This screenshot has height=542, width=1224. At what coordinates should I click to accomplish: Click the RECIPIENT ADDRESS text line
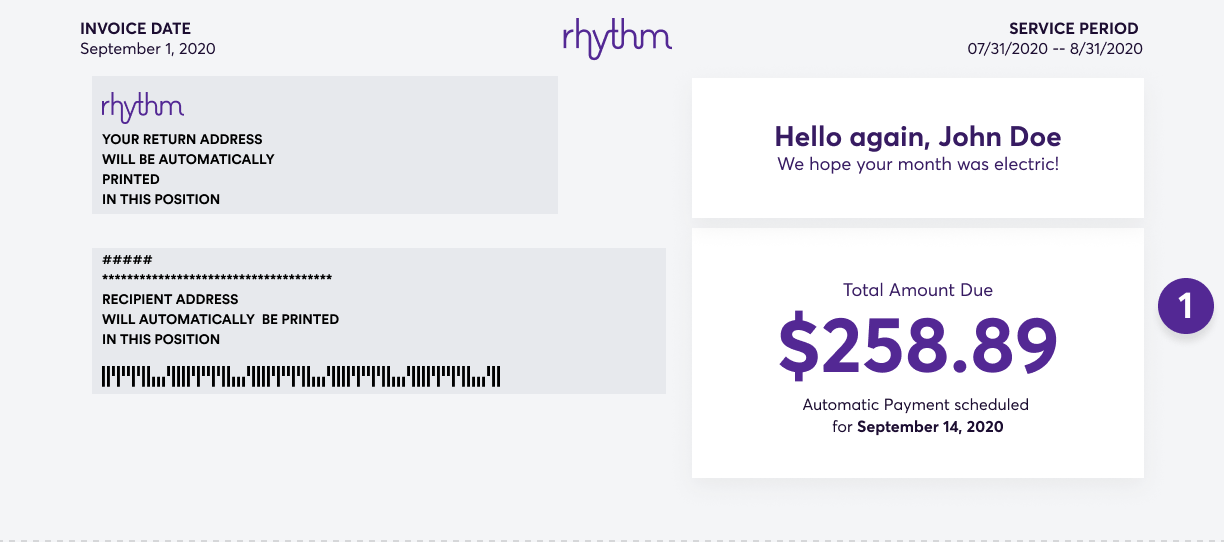(170, 299)
